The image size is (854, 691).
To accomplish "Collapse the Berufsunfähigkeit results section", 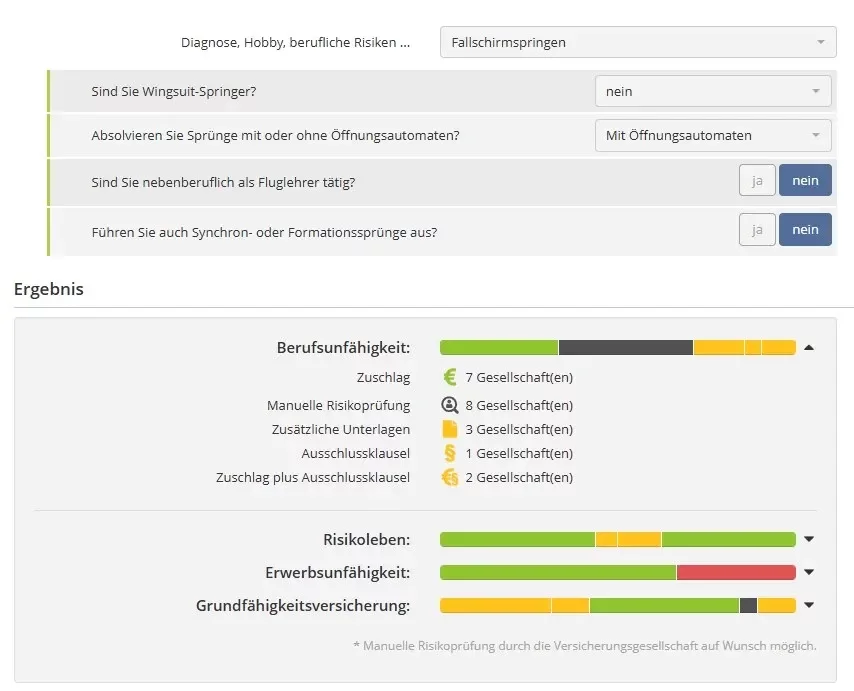I will pyautogui.click(x=808, y=346).
